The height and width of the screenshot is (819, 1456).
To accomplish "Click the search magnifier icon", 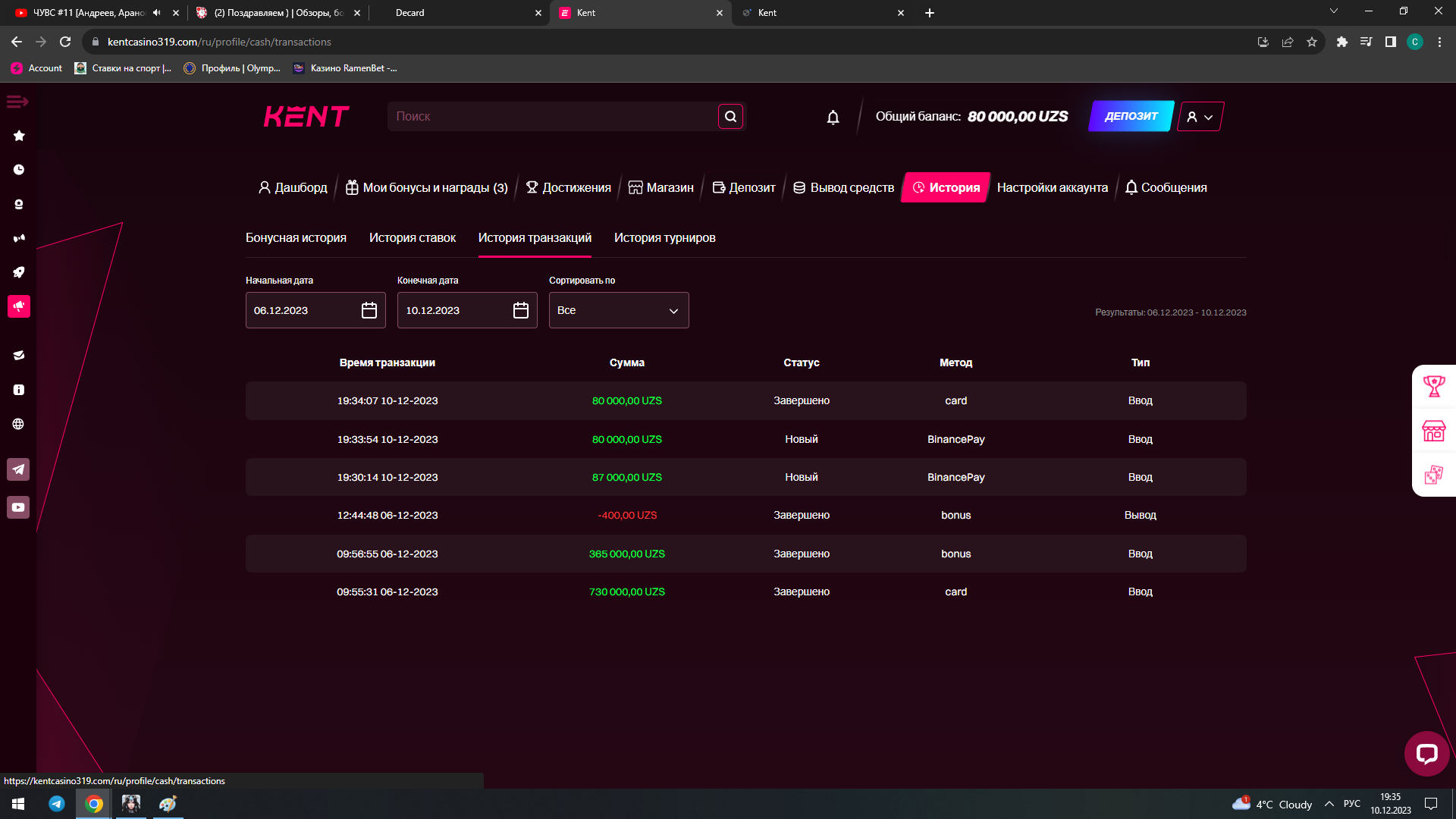I will [730, 117].
